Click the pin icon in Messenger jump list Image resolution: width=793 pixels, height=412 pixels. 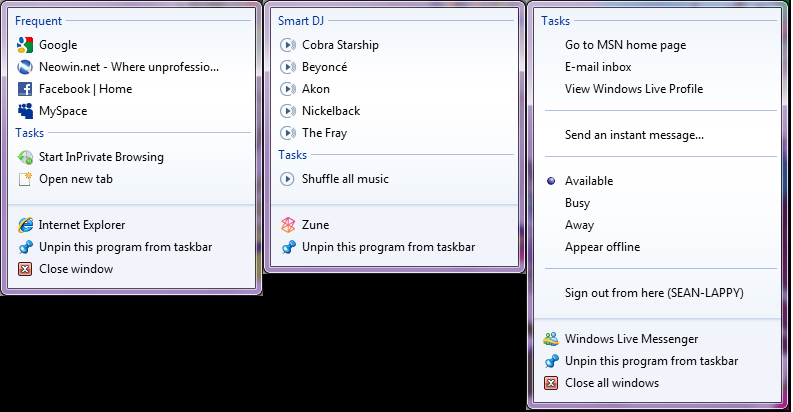coord(551,361)
